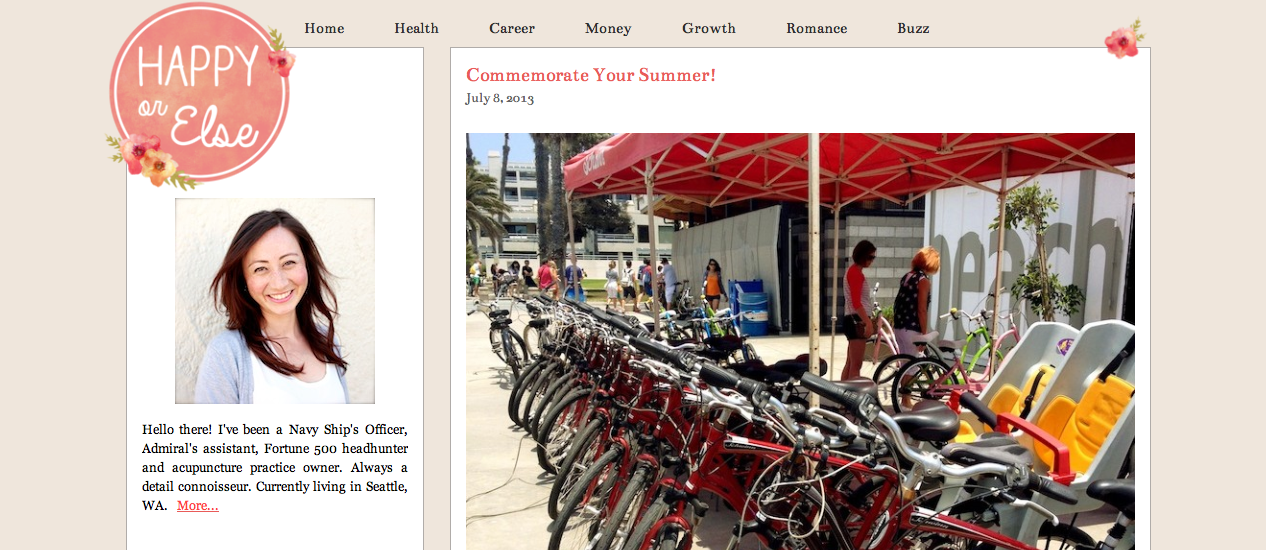Viewport: 1266px width, 550px height.
Task: Click the July 8, 2013 post date
Action: tap(500, 98)
